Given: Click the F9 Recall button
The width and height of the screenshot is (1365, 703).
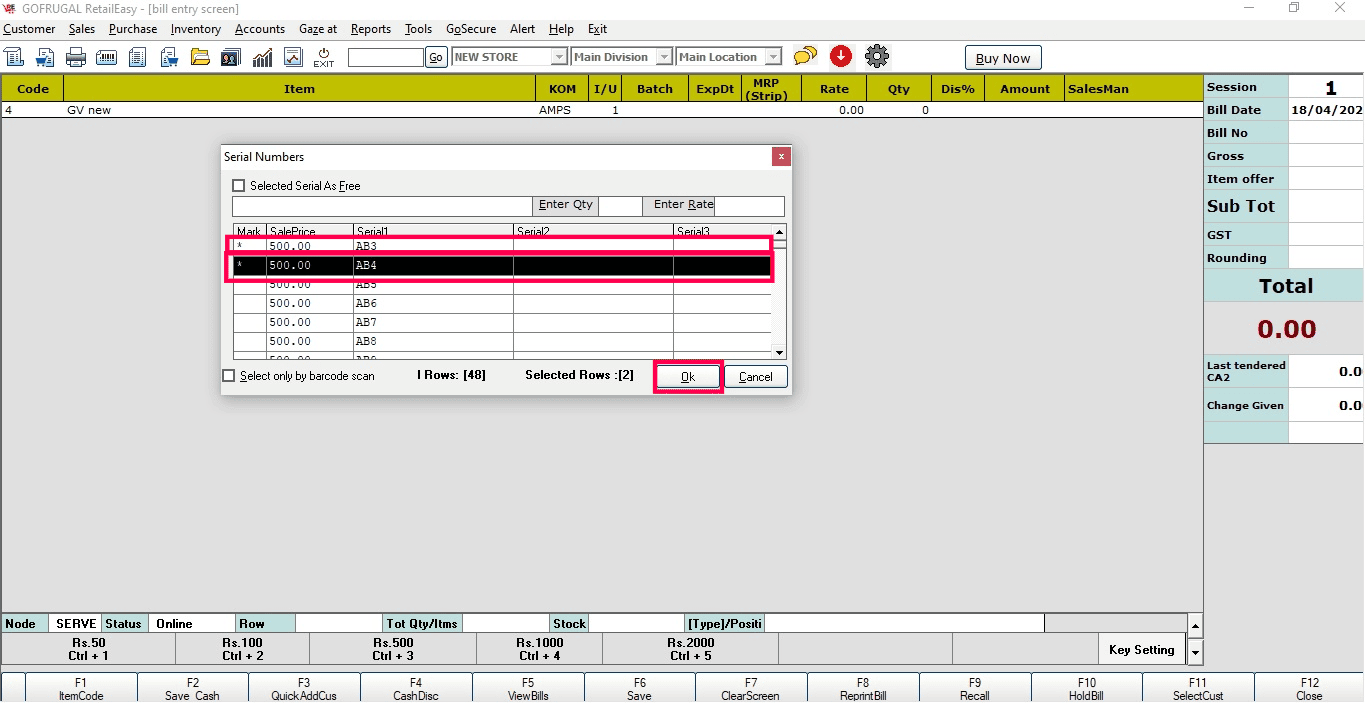Looking at the screenshot, I should point(975,689).
